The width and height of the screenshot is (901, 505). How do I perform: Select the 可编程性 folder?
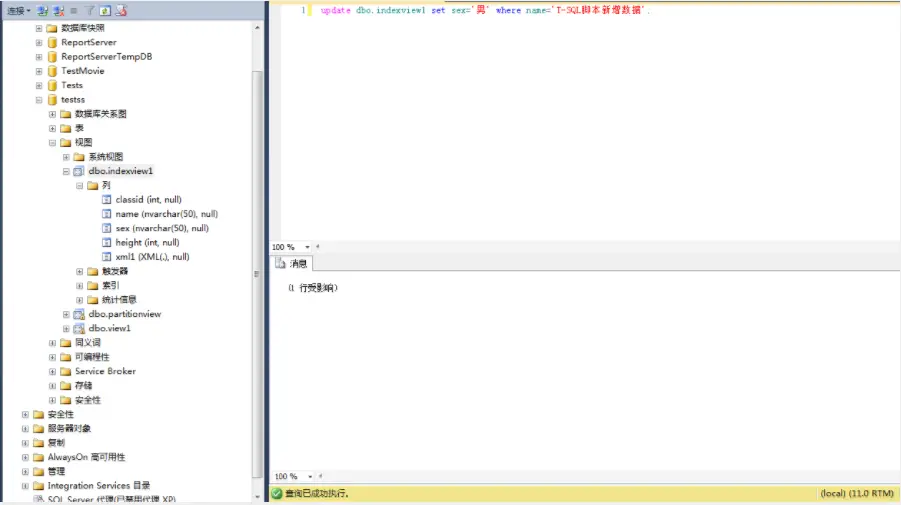[x=92, y=357]
